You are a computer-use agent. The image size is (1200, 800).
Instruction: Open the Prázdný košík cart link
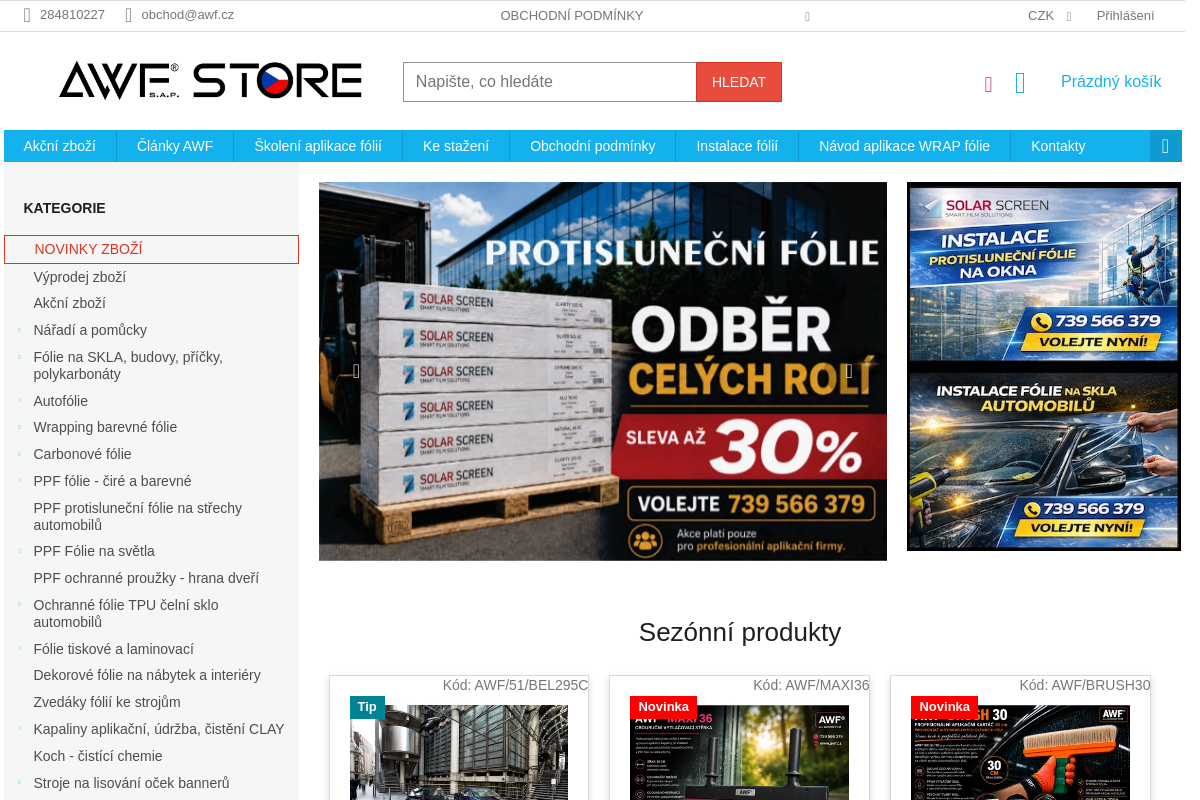tap(1111, 82)
